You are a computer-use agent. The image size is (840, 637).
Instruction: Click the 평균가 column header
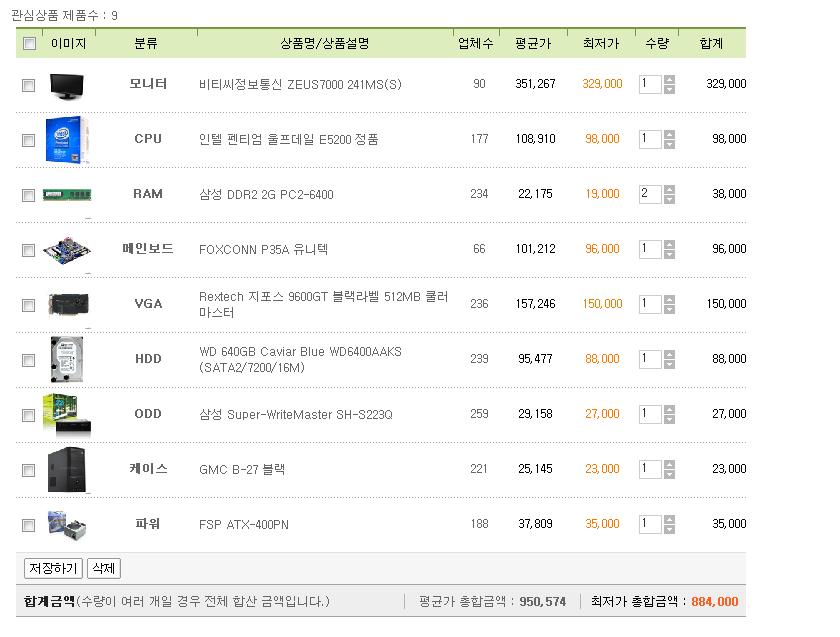pyautogui.click(x=533, y=43)
